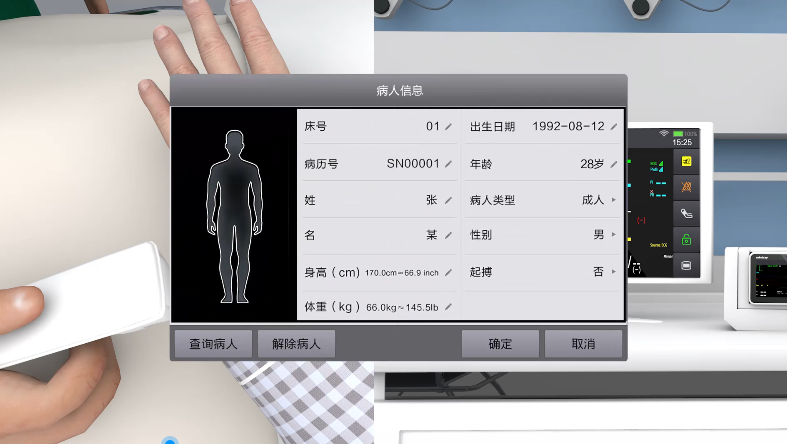Confirm with the 确定 button
The height and width of the screenshot is (444, 787).
pyautogui.click(x=500, y=344)
